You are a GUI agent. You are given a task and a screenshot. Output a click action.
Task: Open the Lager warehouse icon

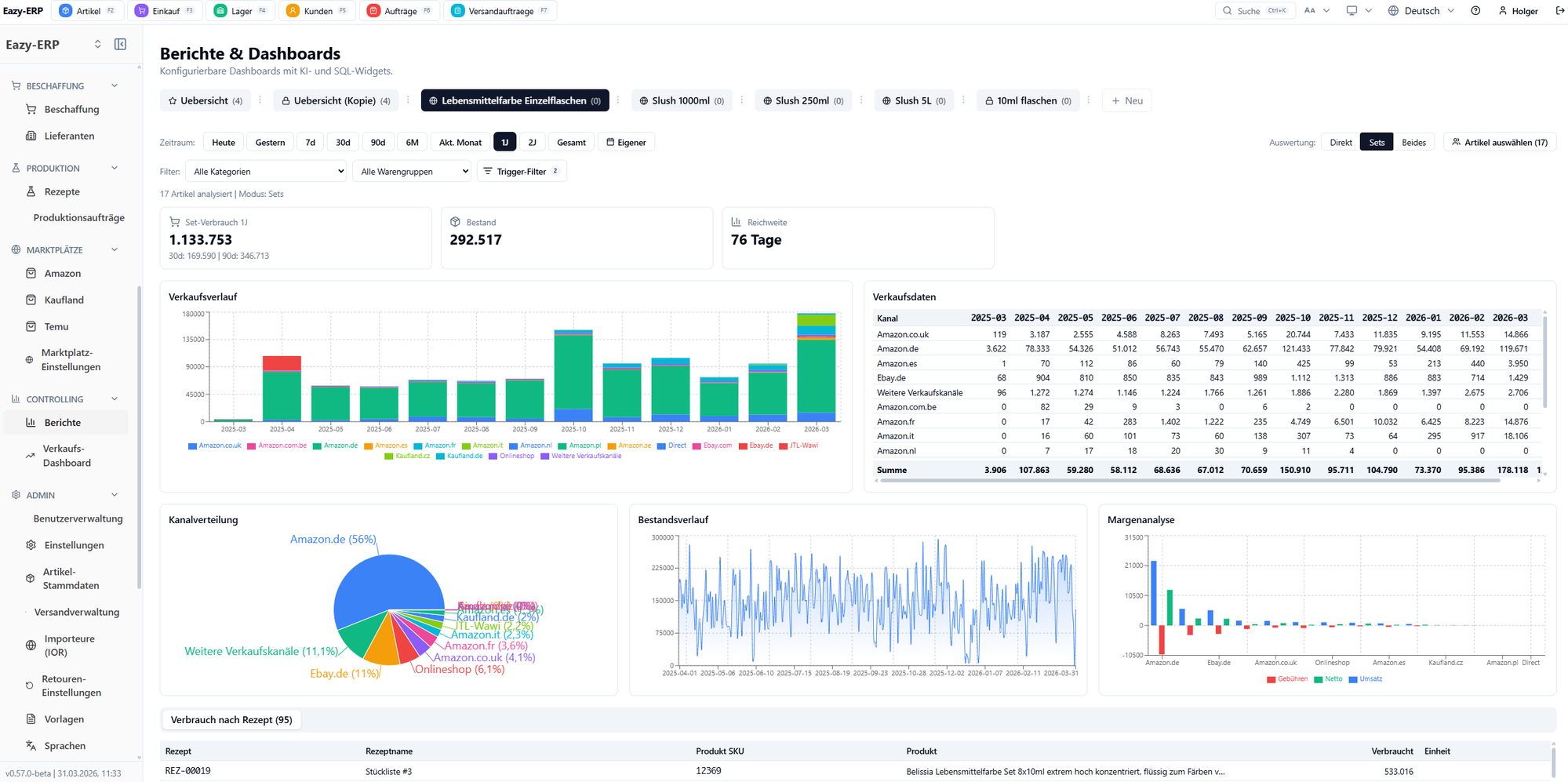(x=220, y=11)
